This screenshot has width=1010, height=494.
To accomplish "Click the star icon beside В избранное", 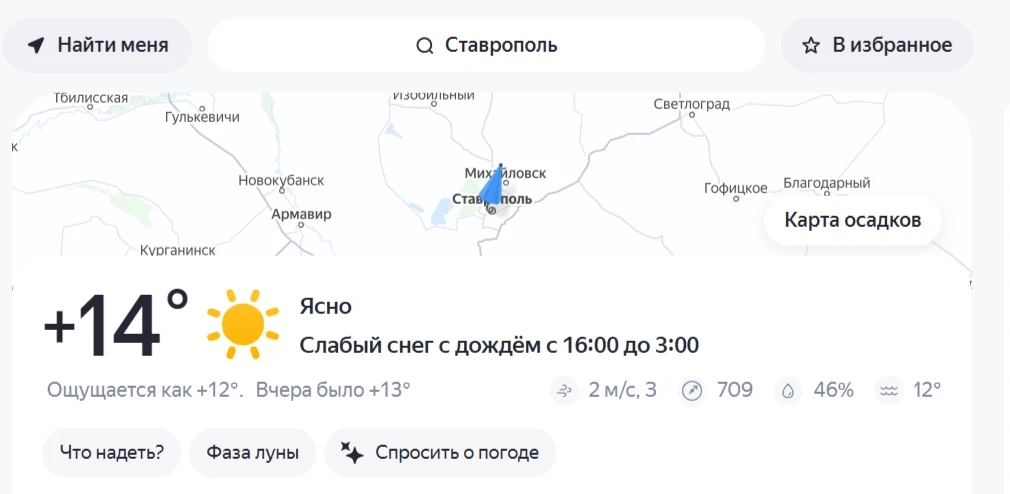I will 812,45.
